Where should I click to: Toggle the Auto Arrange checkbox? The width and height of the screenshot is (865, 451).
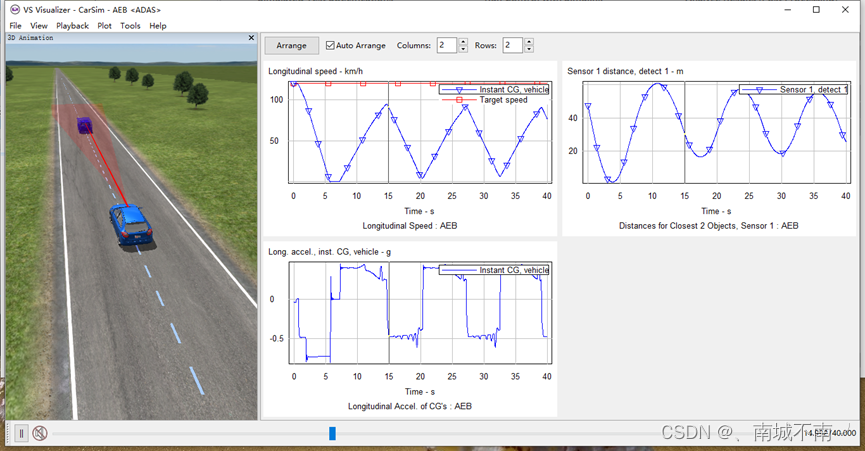pos(330,45)
